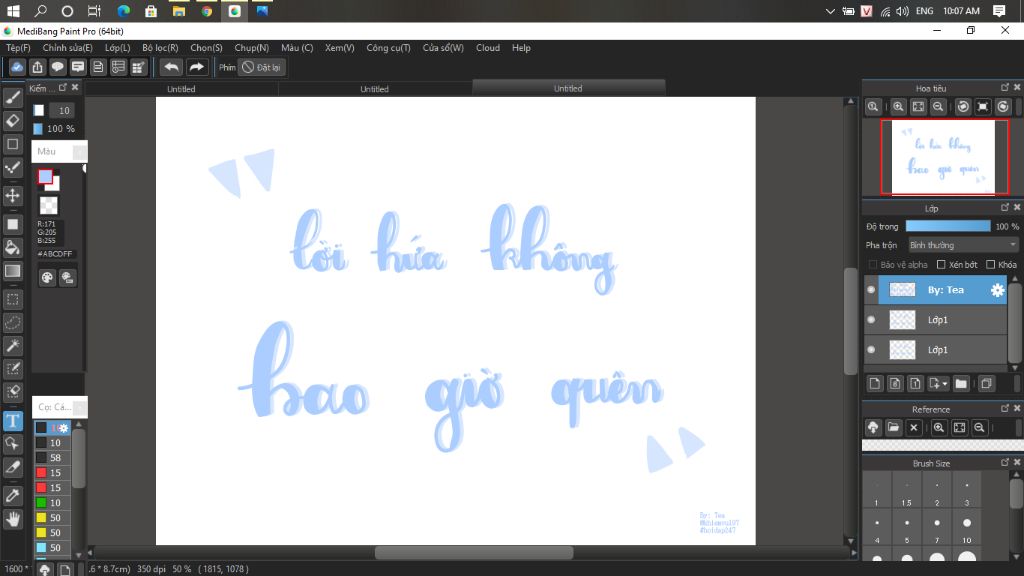The height and width of the screenshot is (576, 1024).
Task: Show hidden system tray icons chevron
Action: tap(830, 11)
